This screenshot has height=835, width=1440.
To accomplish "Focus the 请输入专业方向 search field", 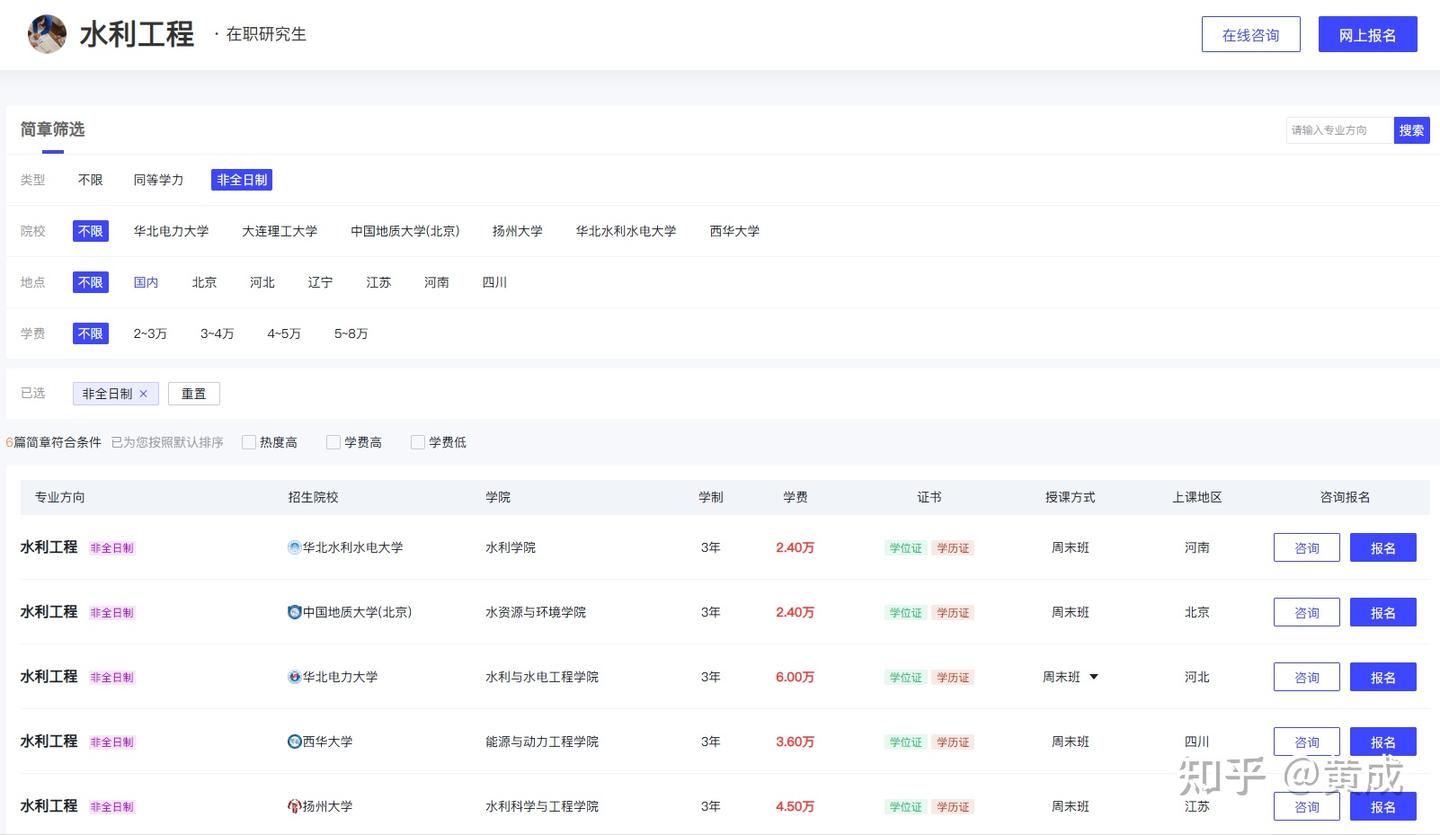I will coord(1340,130).
